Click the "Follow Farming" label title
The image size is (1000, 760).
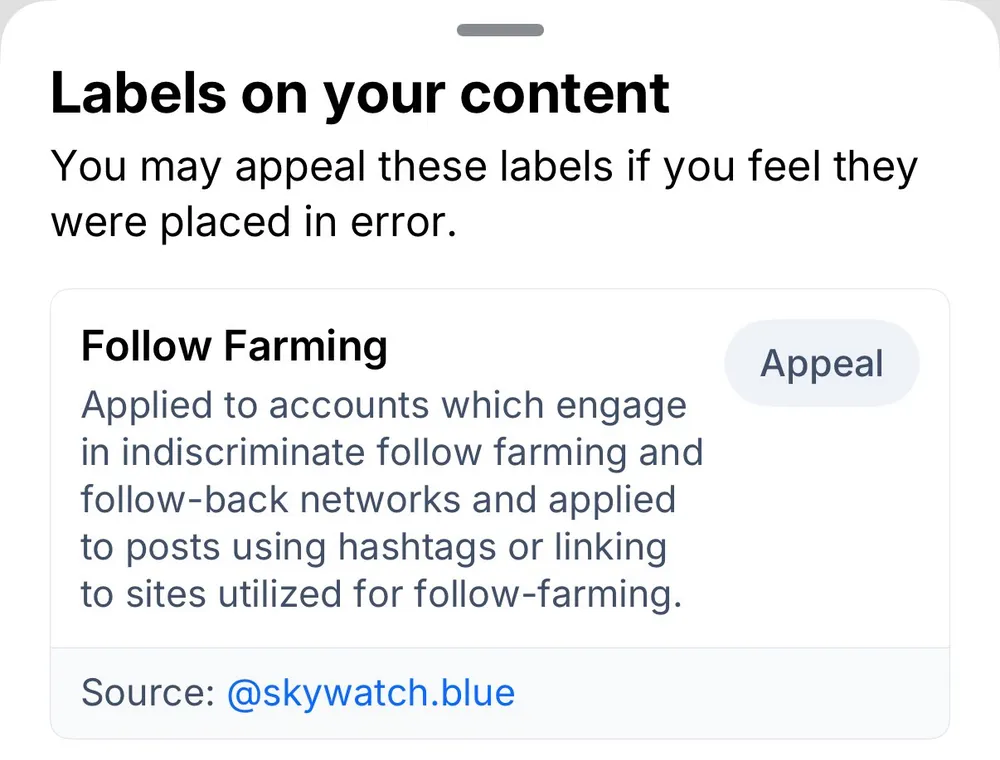[x=234, y=347]
